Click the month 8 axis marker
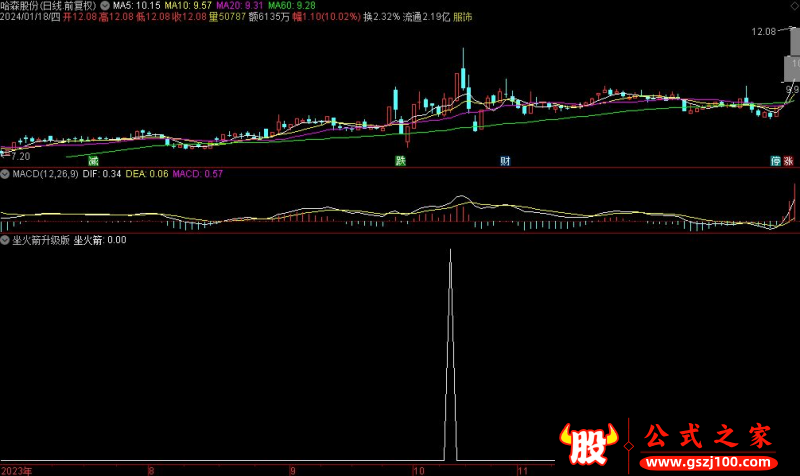The image size is (800, 476). click(151, 471)
